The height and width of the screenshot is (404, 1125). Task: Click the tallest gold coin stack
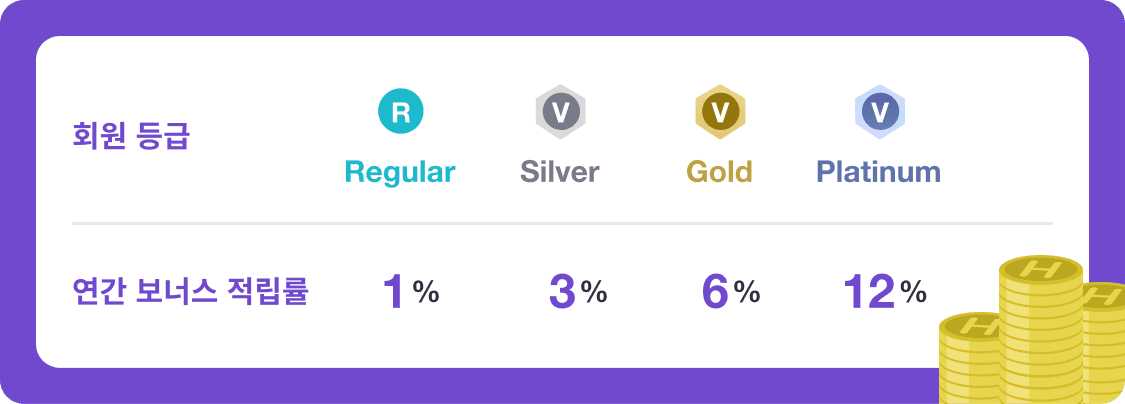[x=1040, y=330]
